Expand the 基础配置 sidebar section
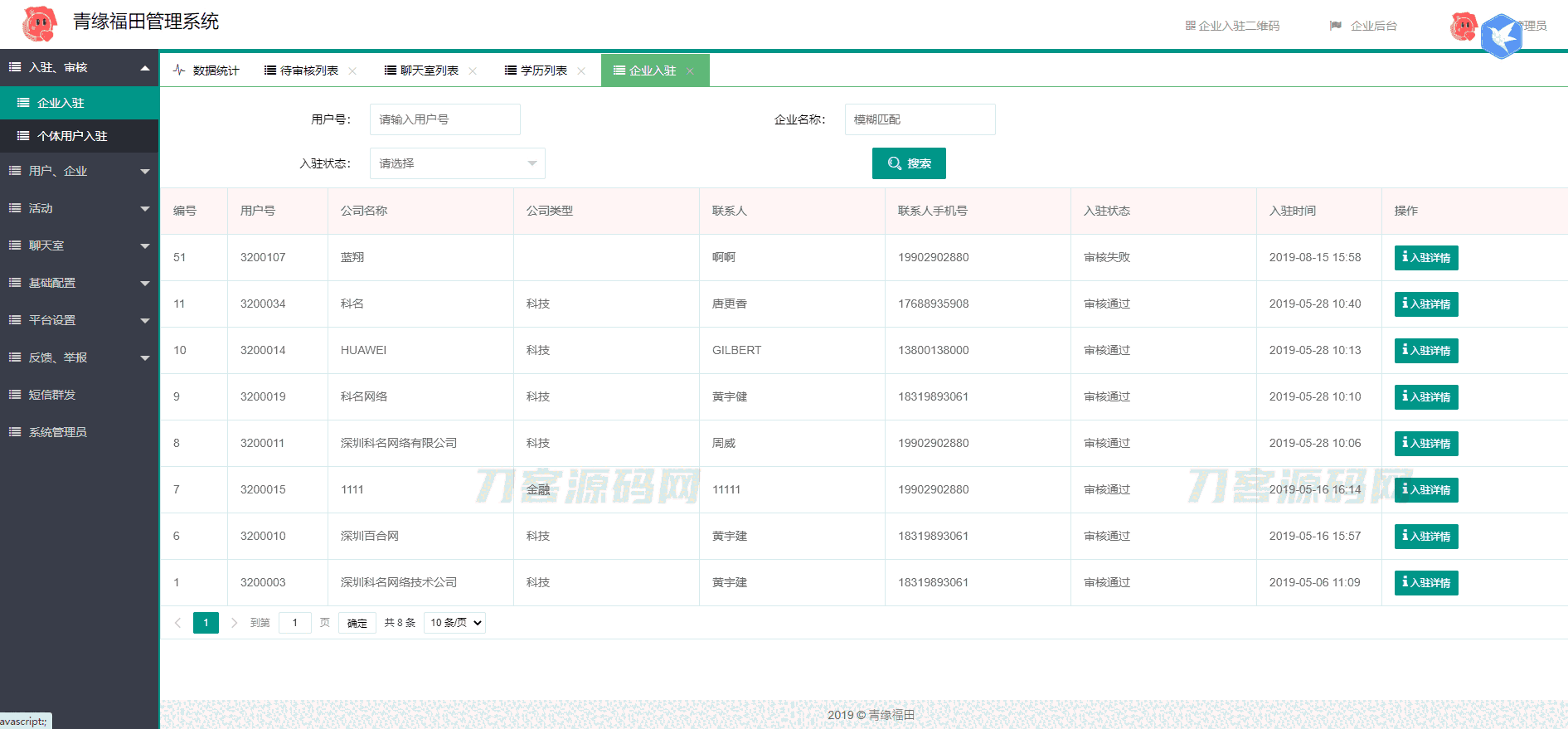The image size is (1568, 729). click(79, 283)
